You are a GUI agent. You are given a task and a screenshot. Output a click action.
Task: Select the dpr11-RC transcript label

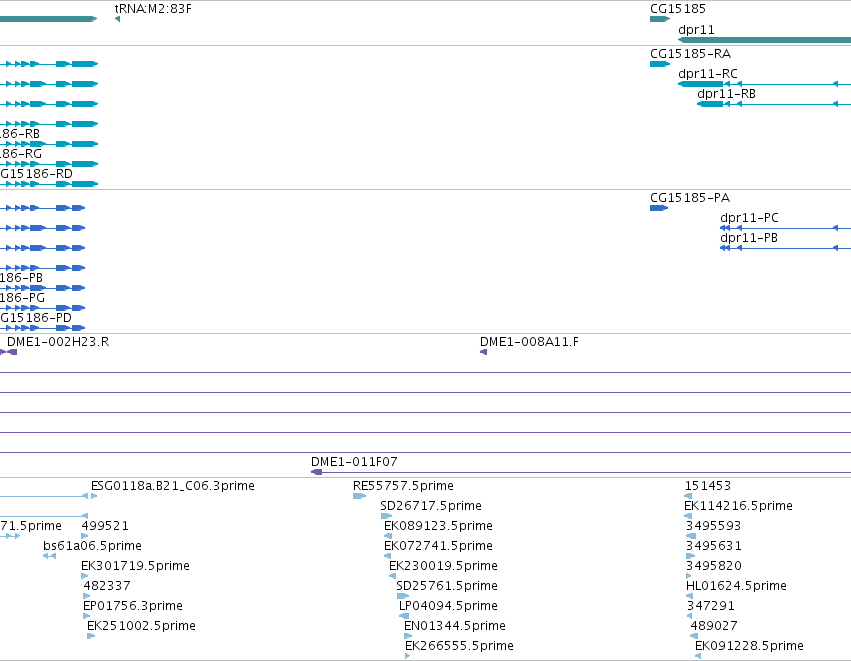tap(708, 74)
